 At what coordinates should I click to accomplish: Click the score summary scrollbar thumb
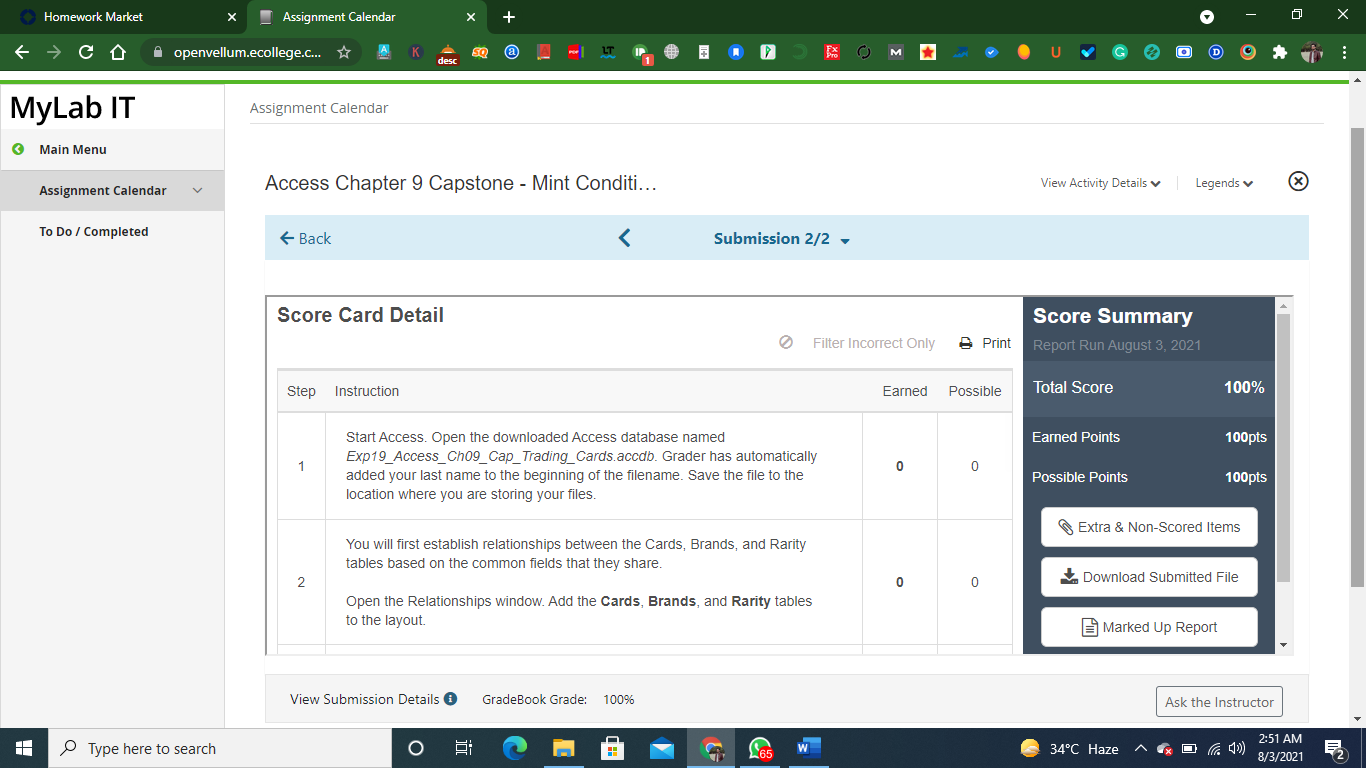point(1283,448)
